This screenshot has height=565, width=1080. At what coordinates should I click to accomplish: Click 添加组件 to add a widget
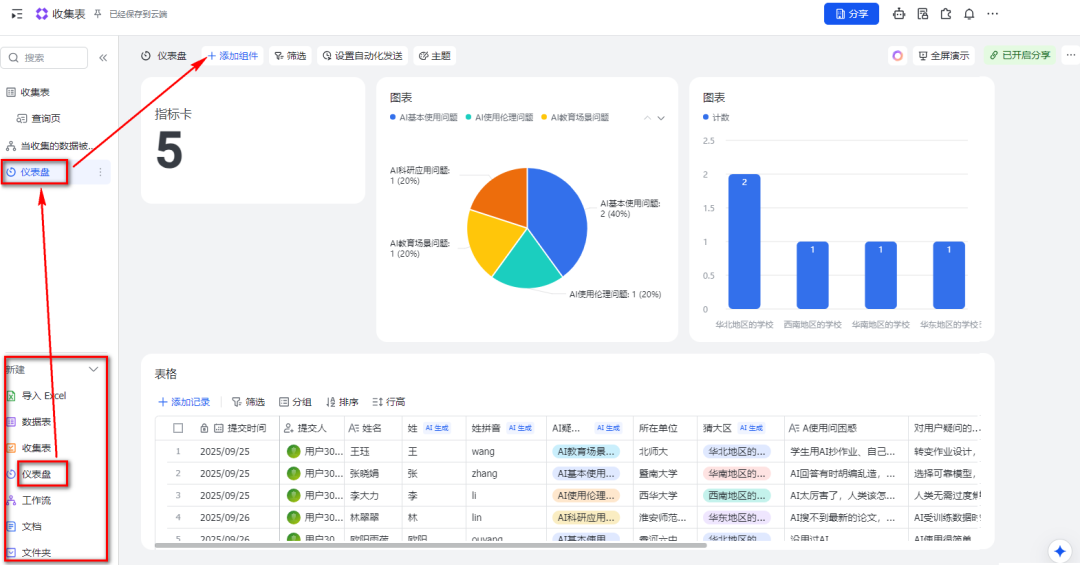[x=233, y=56]
